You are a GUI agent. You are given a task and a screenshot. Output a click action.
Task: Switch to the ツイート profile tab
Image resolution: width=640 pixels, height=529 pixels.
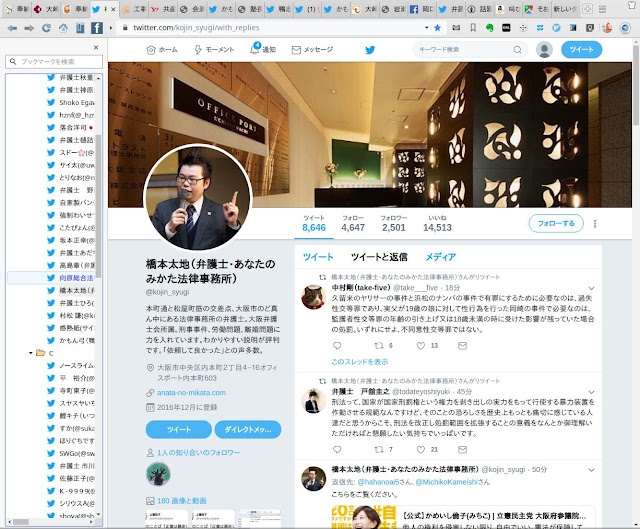pyautogui.click(x=318, y=257)
